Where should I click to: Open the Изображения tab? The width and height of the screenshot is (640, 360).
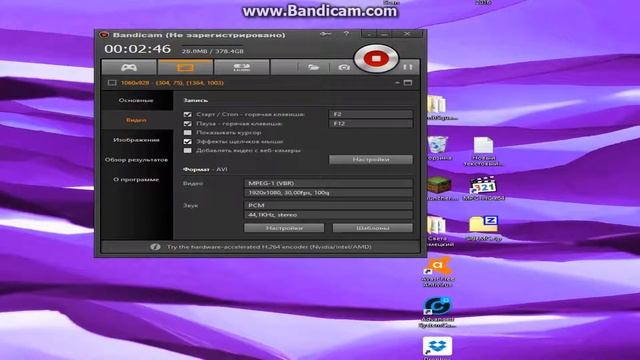(x=136, y=140)
